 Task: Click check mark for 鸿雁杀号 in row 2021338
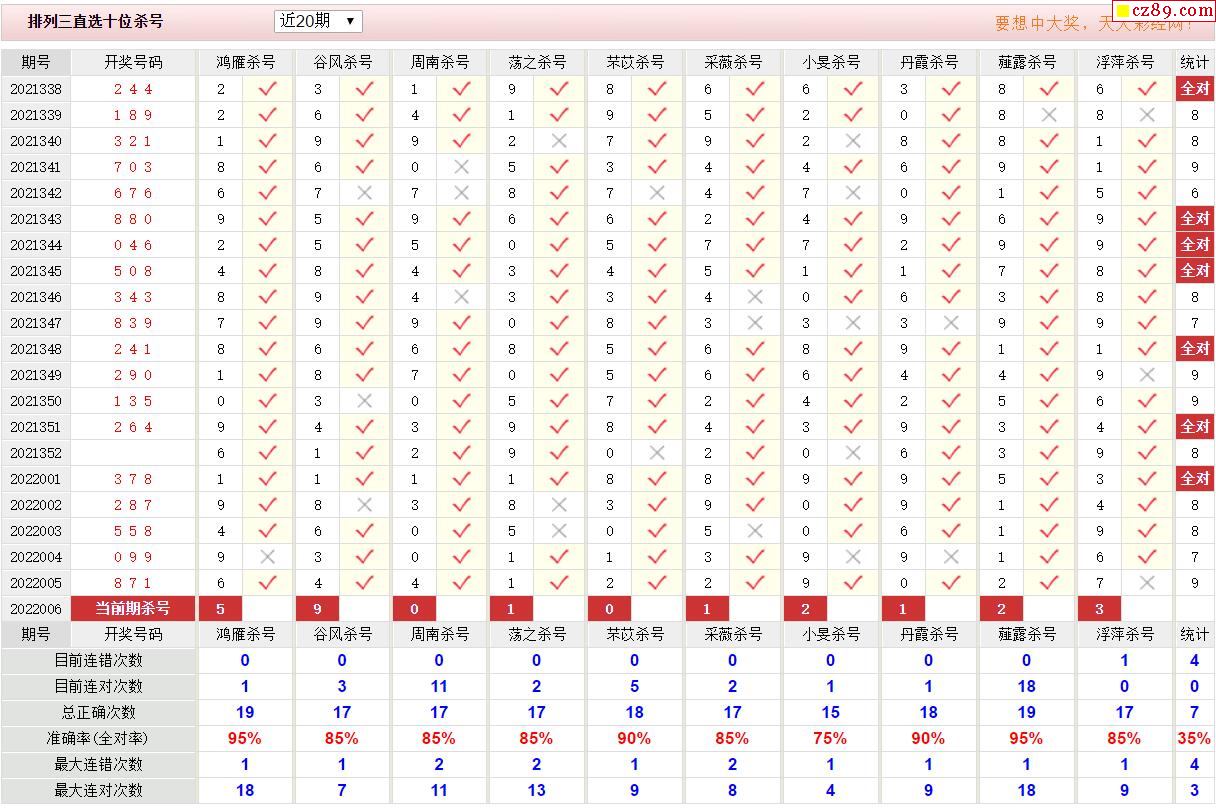(x=267, y=89)
